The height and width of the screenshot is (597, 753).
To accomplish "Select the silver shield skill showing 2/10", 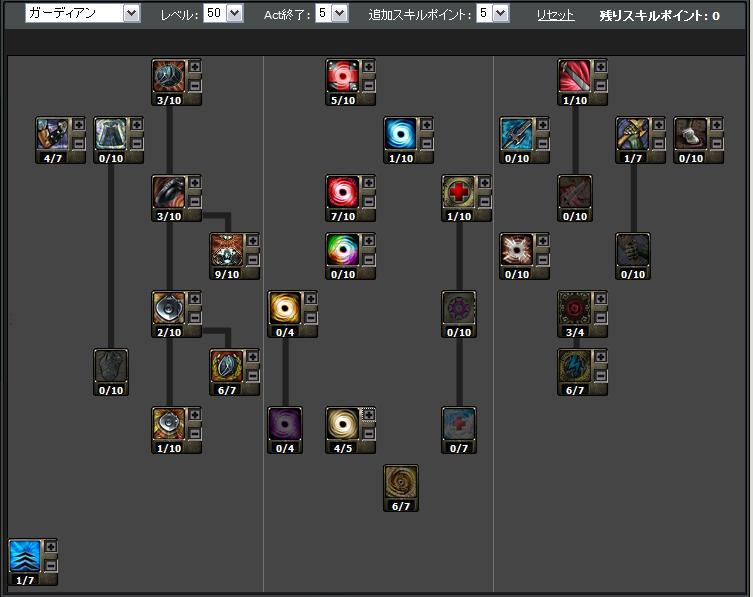I will pos(169,308).
